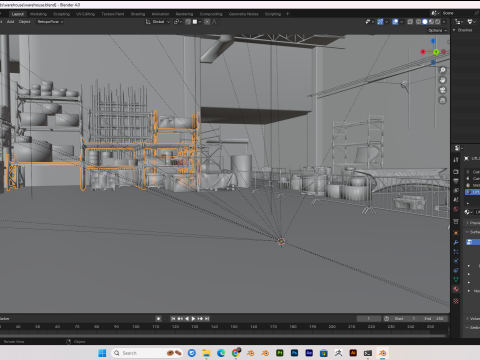
Task: Open the World properties tab
Action: (456, 209)
